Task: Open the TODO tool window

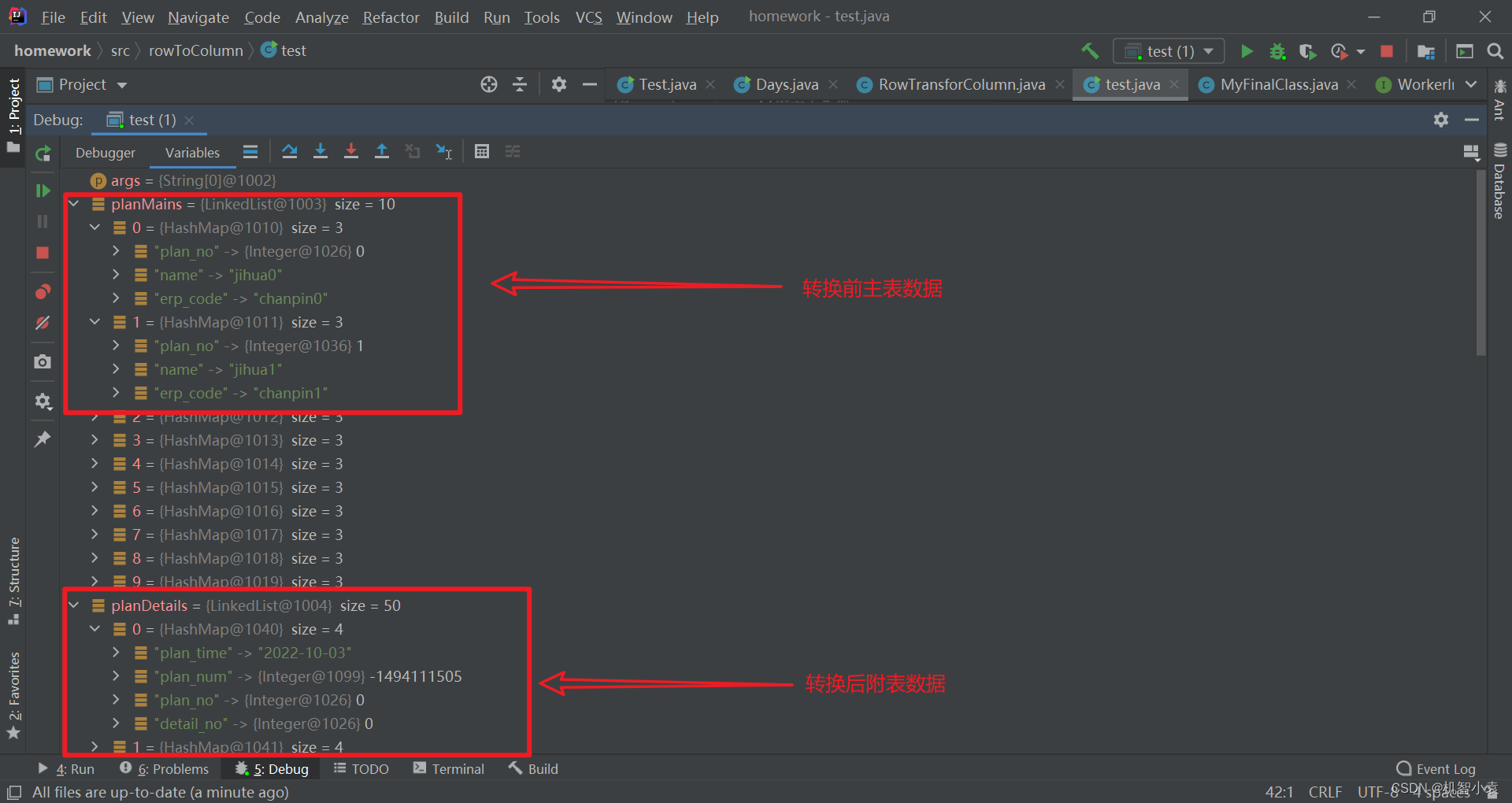Action: tap(361, 769)
